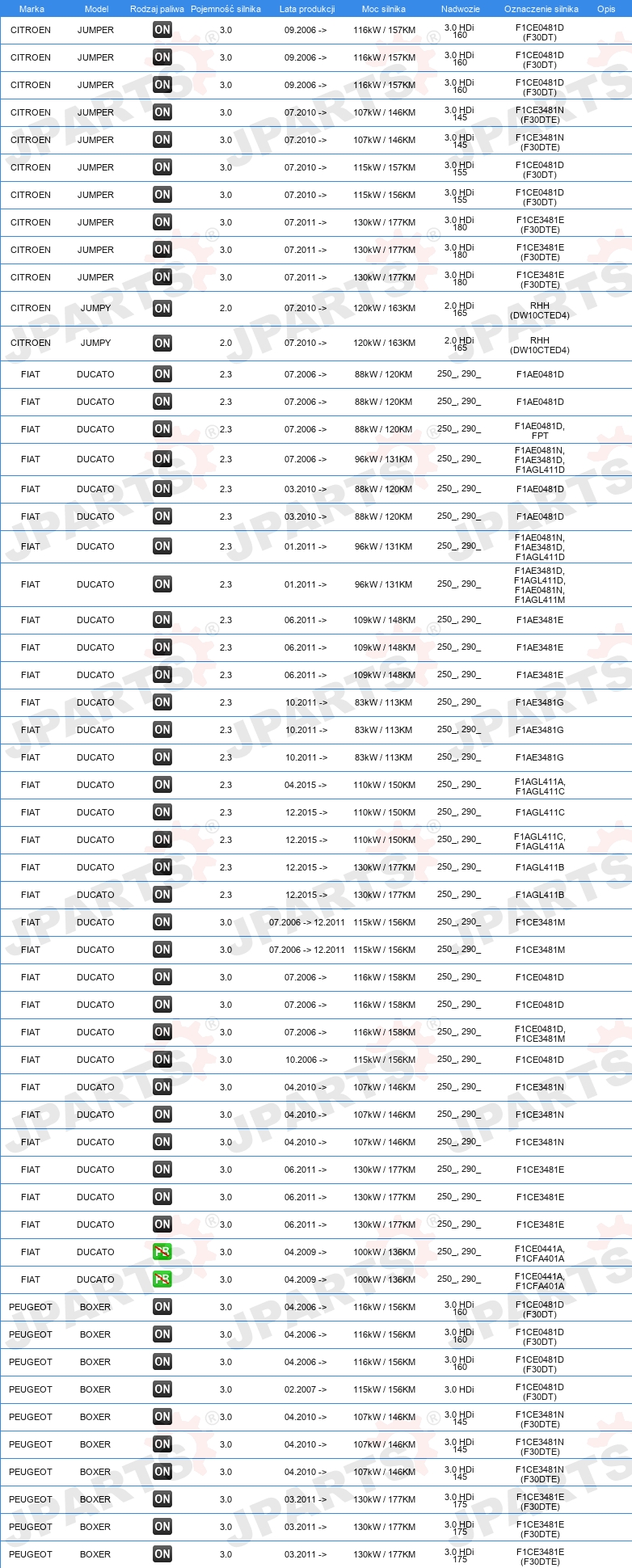The width and height of the screenshot is (632, 1568).
Task: Select the Lata produkcji column header
Action: 307,9
